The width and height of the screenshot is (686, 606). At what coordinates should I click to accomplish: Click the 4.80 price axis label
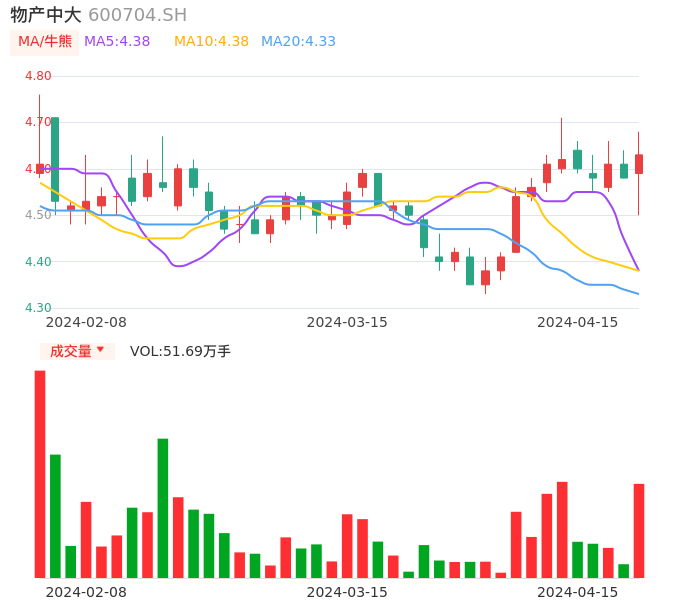(38, 76)
